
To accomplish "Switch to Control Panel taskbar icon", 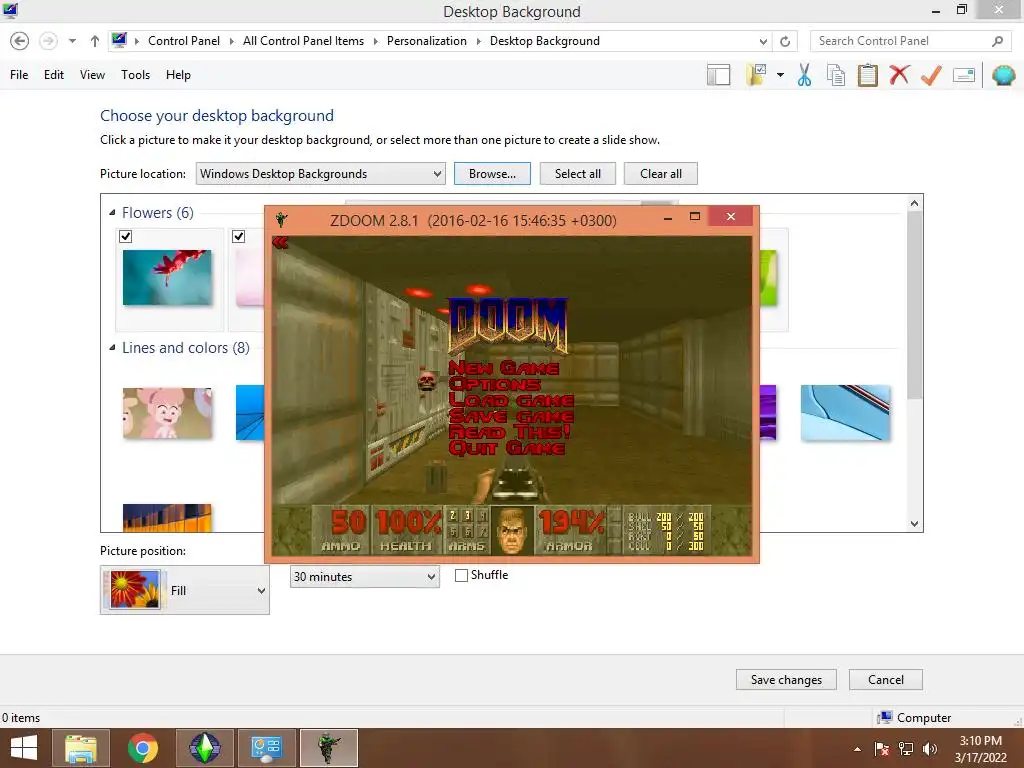I will [x=266, y=748].
